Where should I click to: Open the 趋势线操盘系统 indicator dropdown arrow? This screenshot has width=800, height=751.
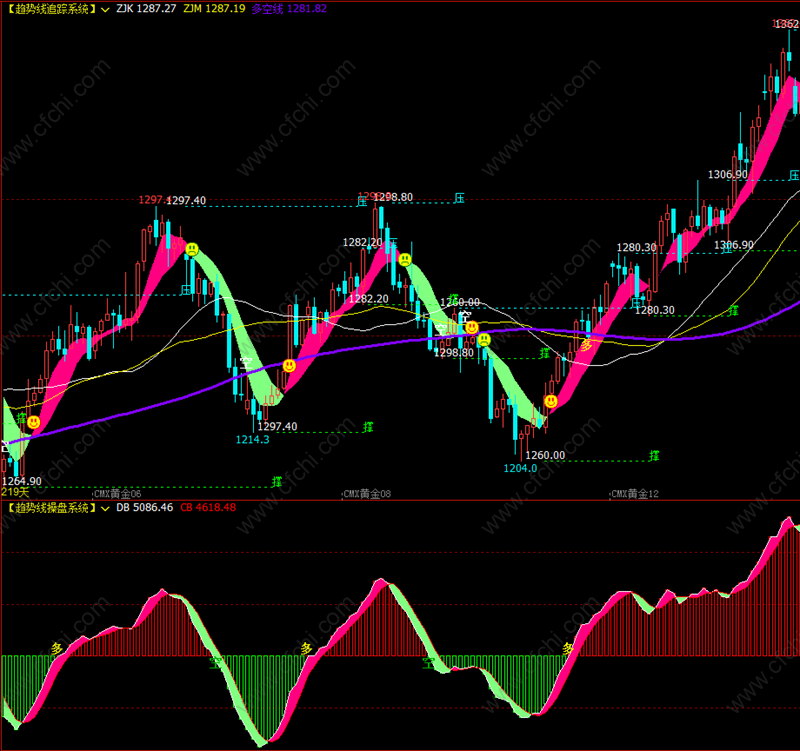pos(105,509)
